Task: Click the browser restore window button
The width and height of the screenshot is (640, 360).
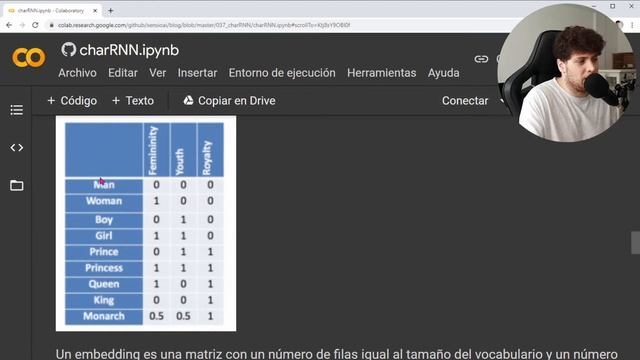Action: [x=613, y=6]
